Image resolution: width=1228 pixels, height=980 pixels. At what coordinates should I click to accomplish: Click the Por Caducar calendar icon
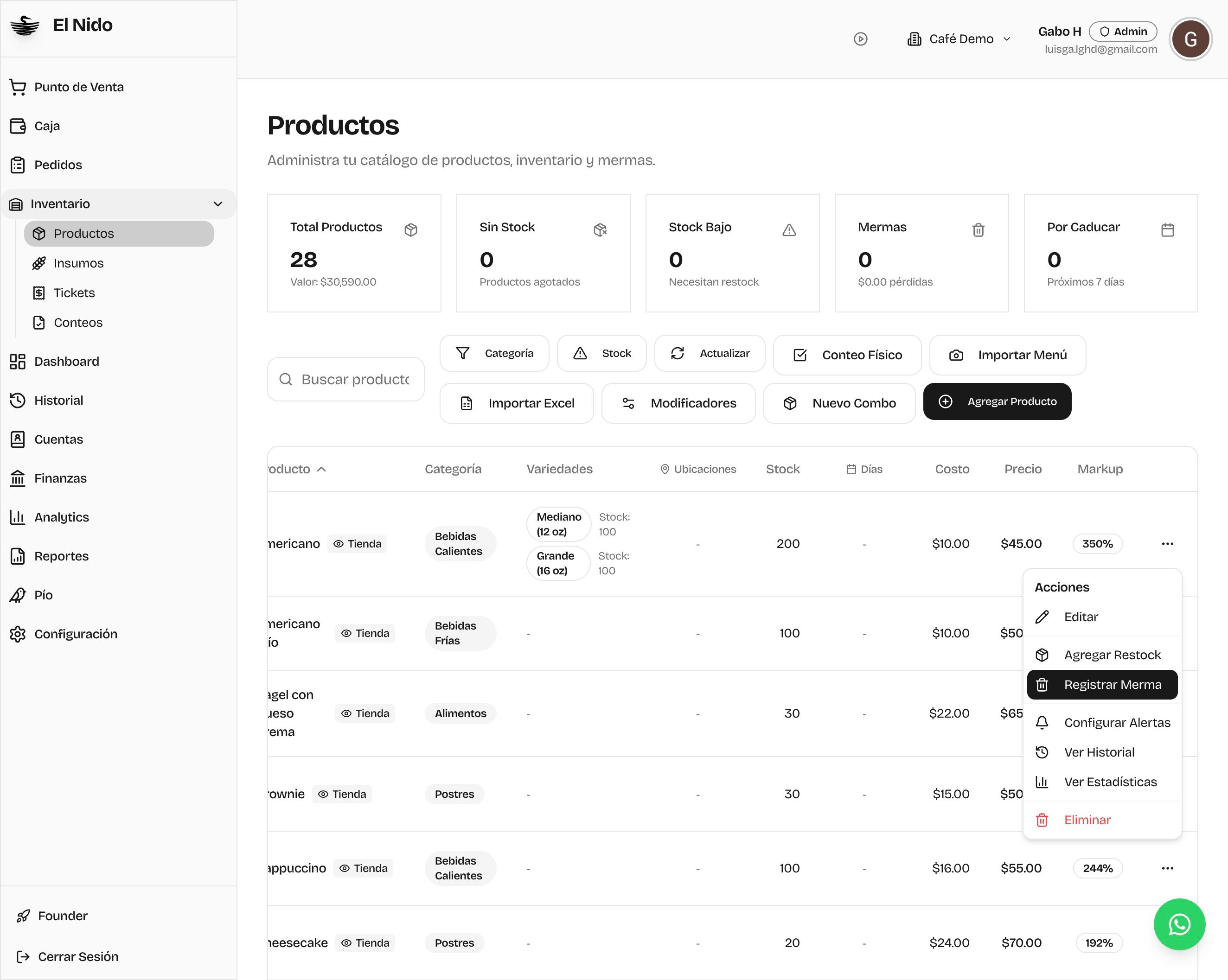1167,230
